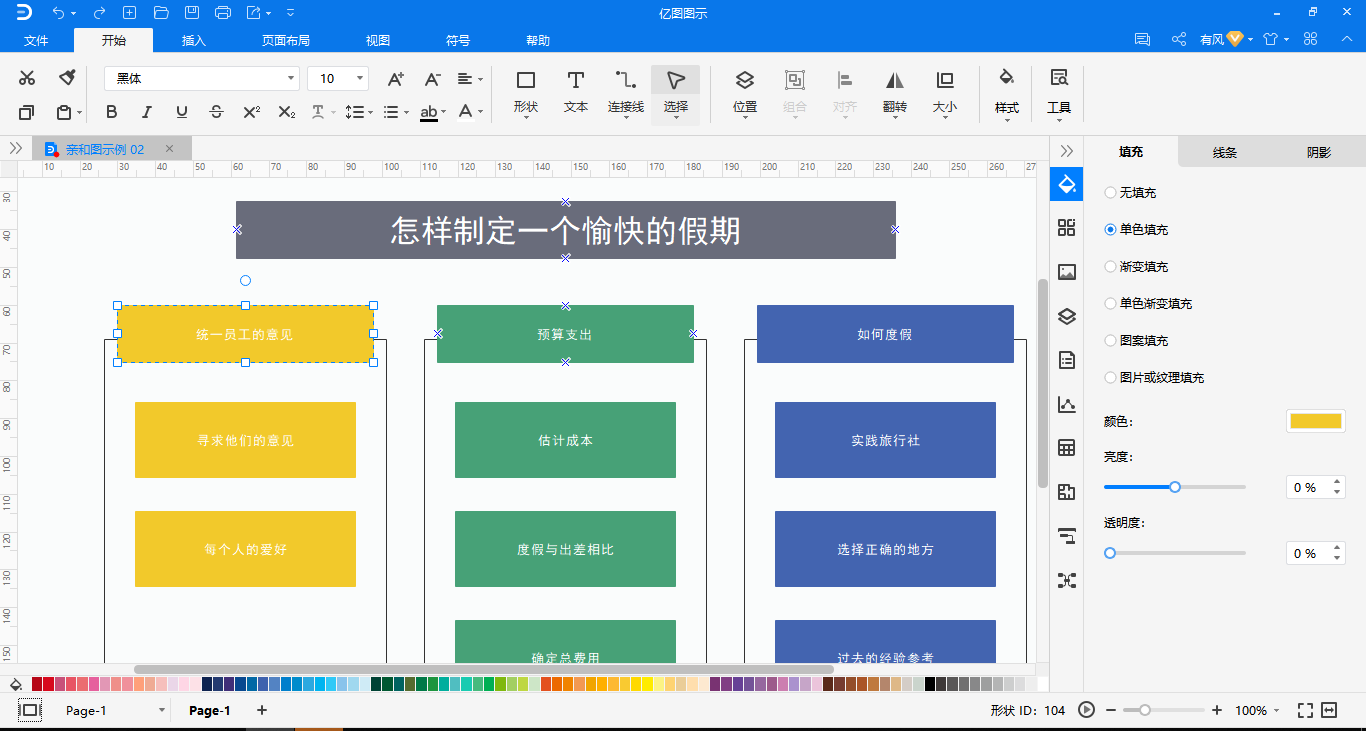Close the 亲和图示例 02 document tab
Viewport: 1366px width, 731px height.
point(169,149)
